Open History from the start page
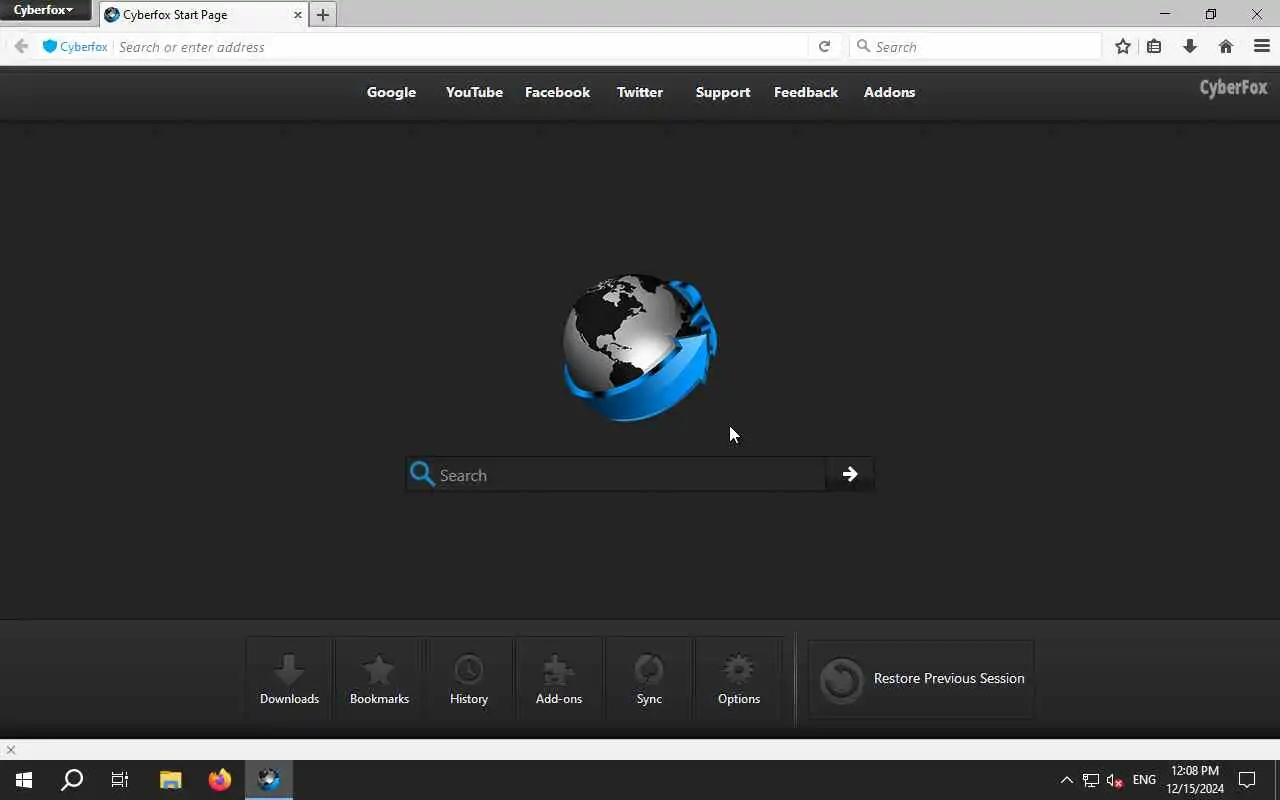Screen dimensions: 1280x800 coord(469,678)
